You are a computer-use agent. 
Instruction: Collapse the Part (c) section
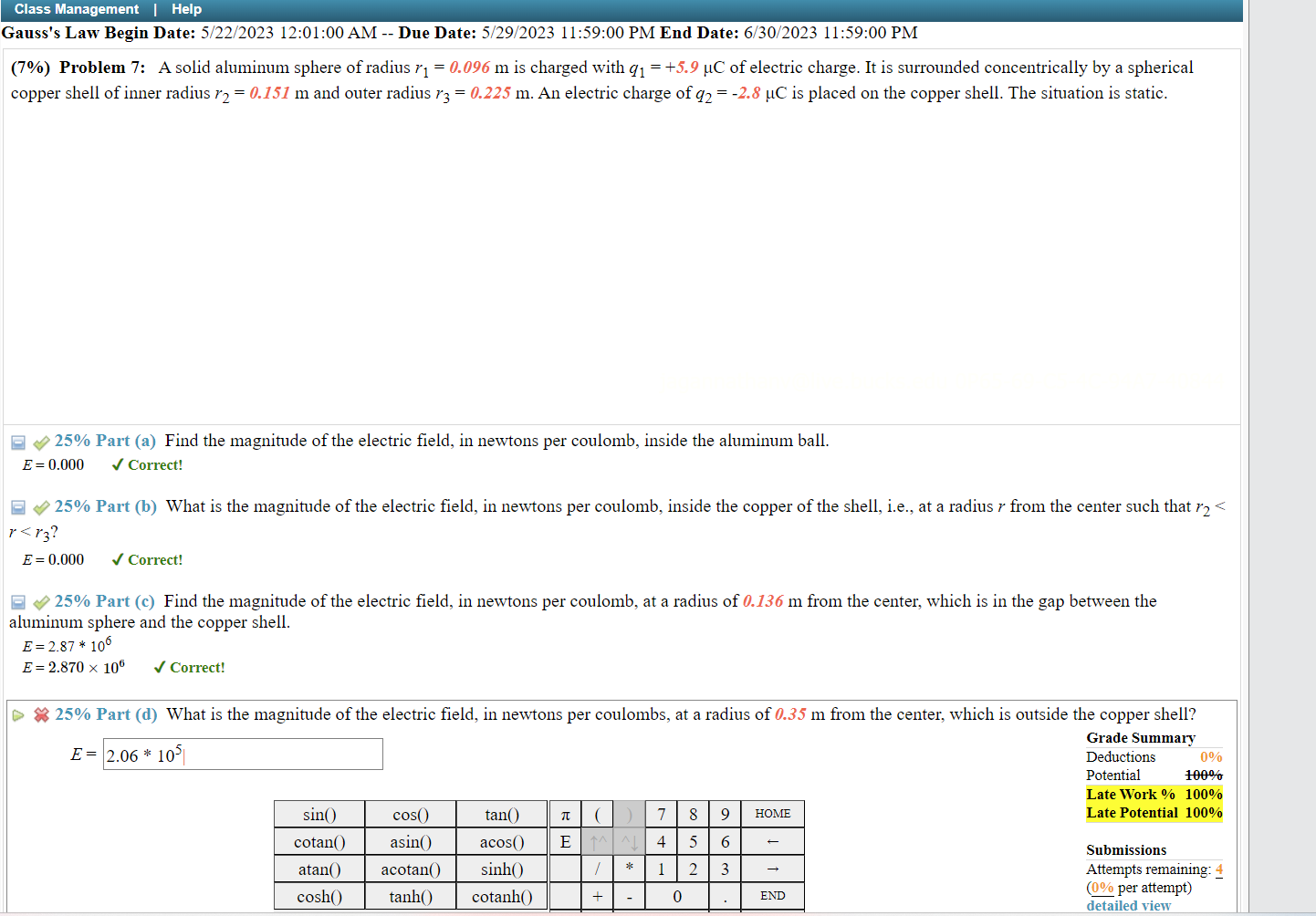coord(17,601)
